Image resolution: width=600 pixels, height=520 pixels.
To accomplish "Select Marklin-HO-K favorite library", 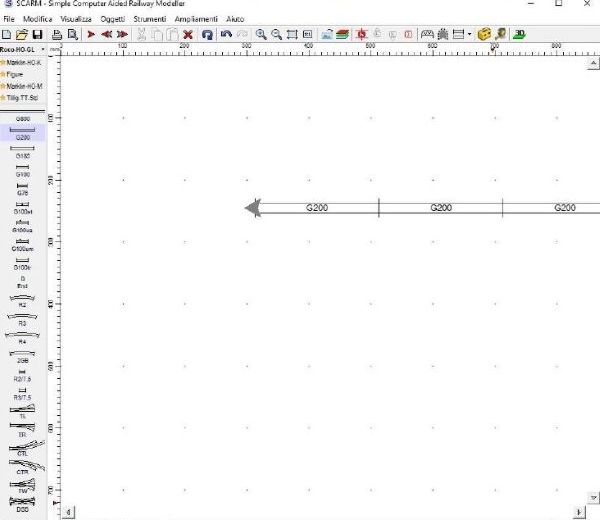I will coord(22,62).
